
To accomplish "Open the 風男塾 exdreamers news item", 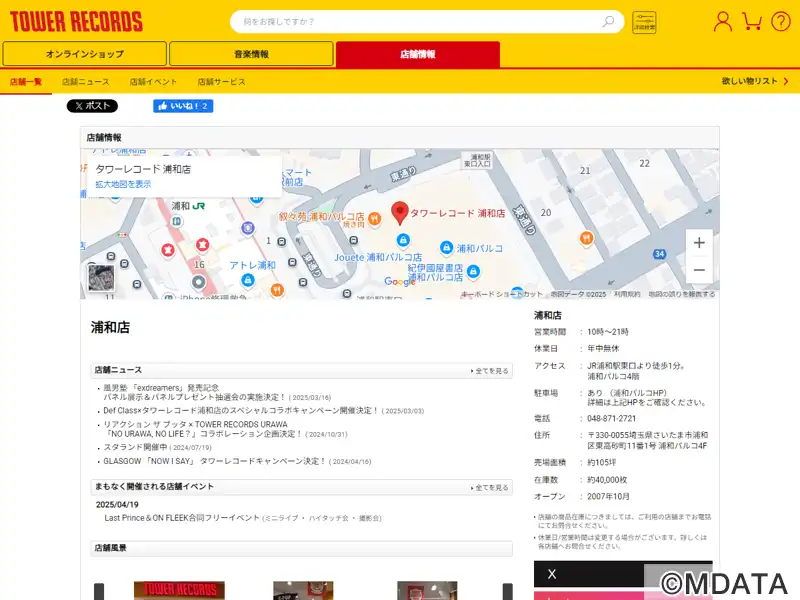I will click(217, 392).
